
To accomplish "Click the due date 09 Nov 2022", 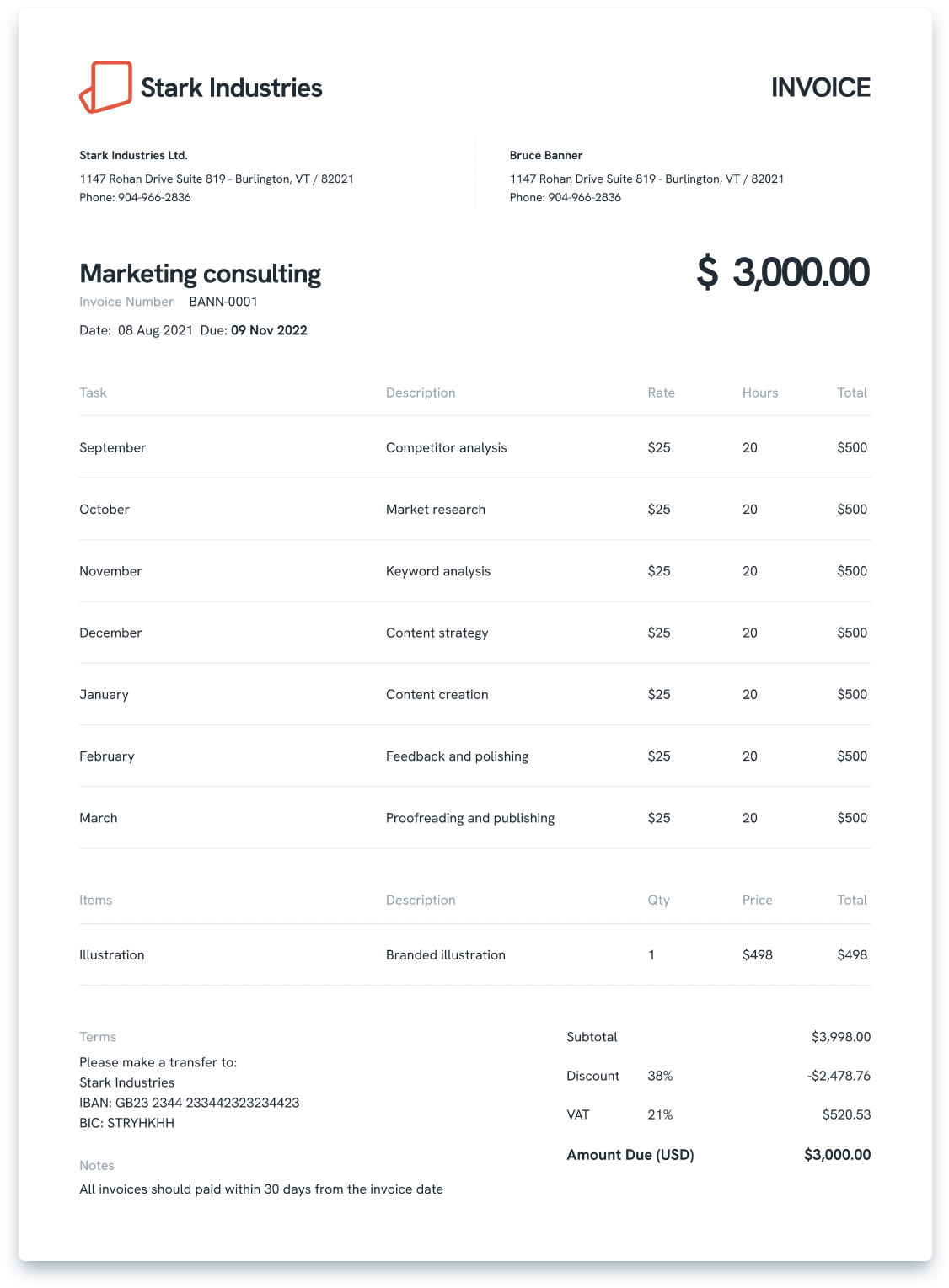I will pyautogui.click(x=269, y=330).
